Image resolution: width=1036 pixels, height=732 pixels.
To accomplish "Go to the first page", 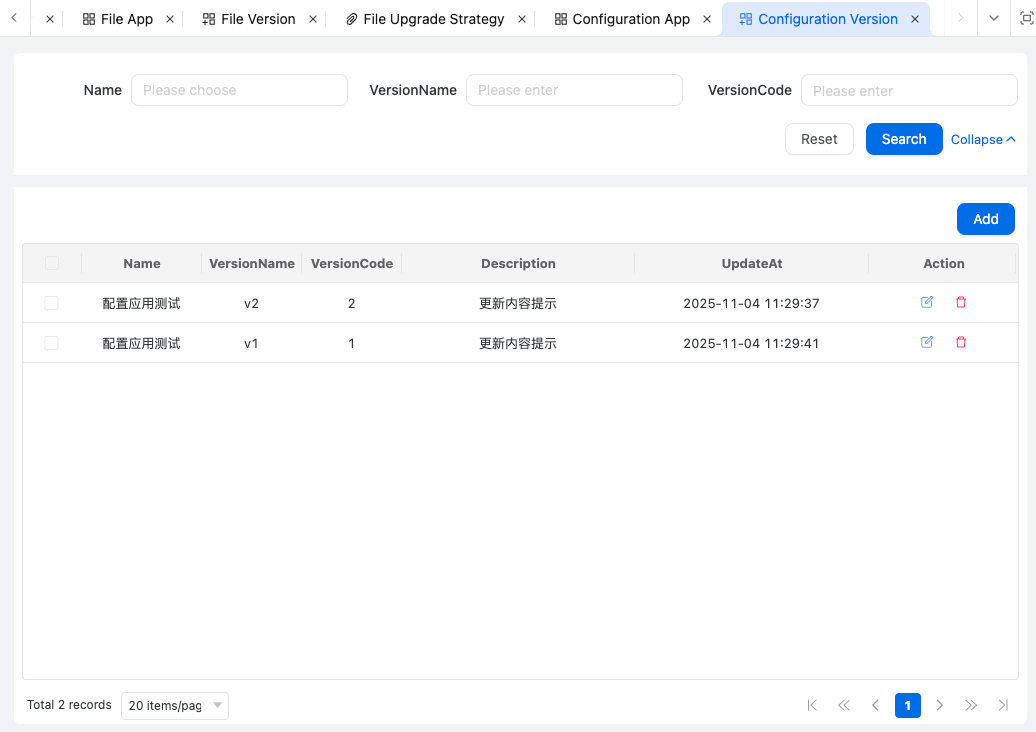I will pyautogui.click(x=812, y=705).
